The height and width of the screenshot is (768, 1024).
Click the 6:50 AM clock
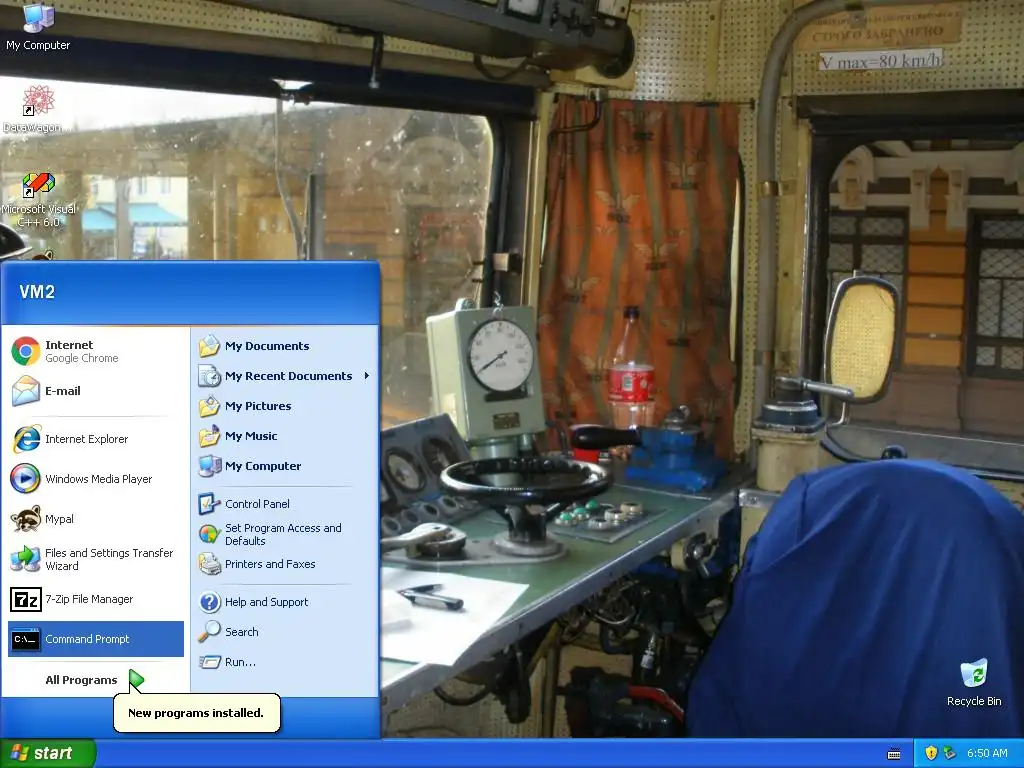click(x=987, y=753)
